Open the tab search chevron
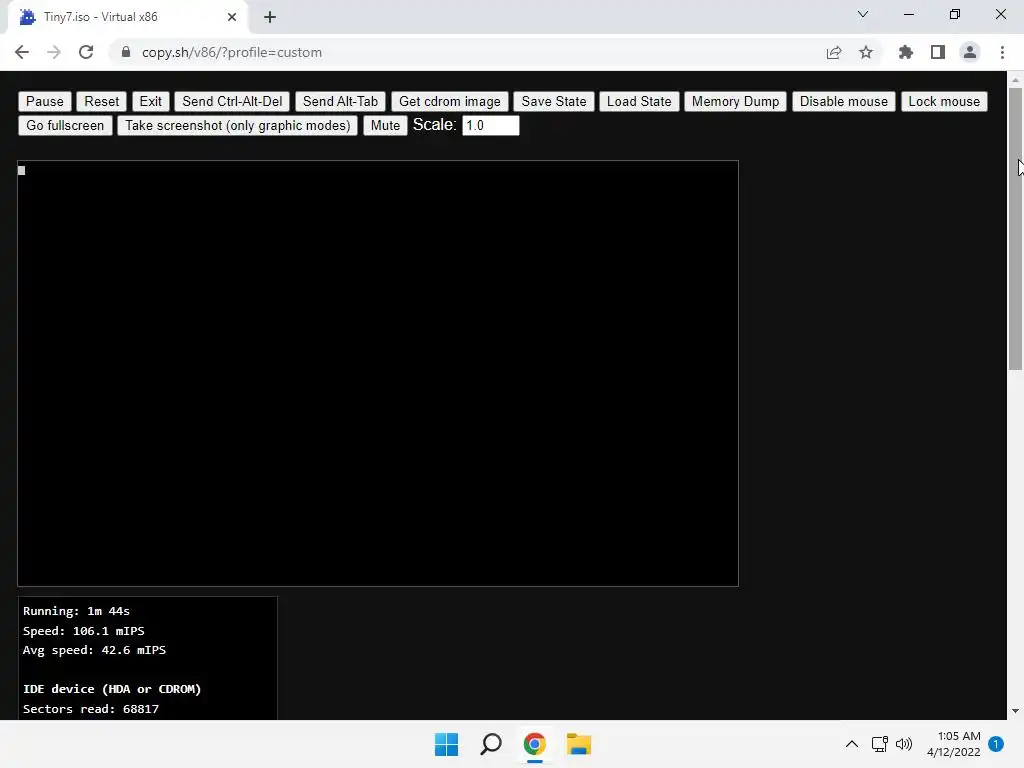Viewport: 1024px width, 768px height. click(x=863, y=14)
